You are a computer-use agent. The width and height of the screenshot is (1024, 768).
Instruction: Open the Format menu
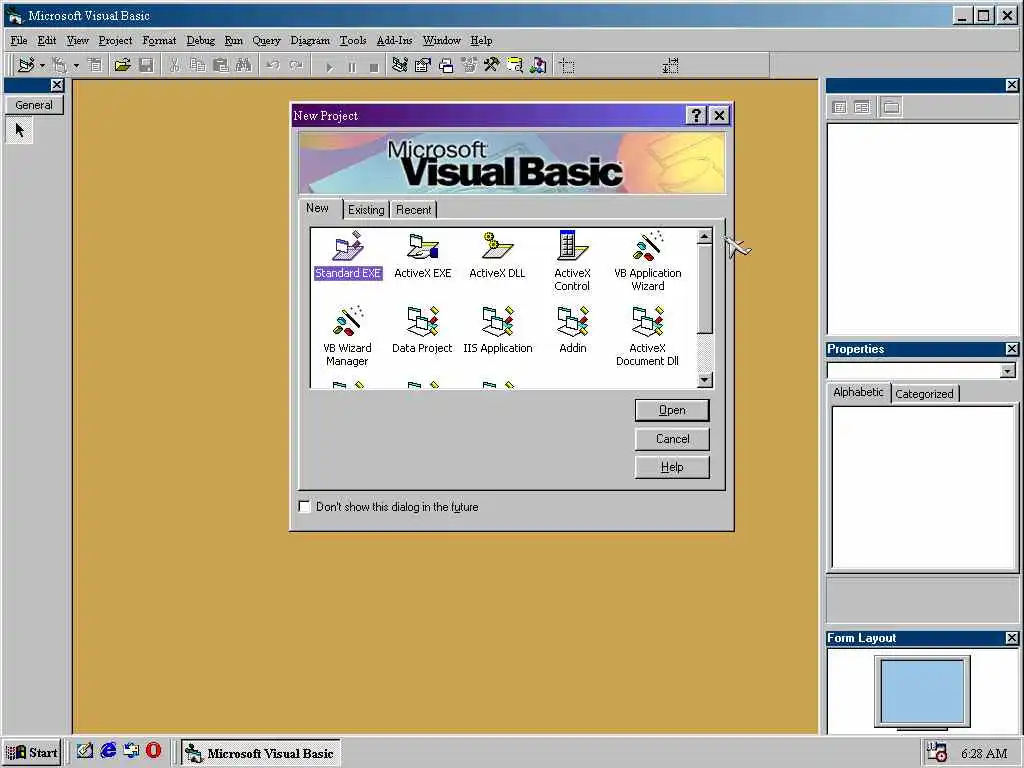point(159,40)
